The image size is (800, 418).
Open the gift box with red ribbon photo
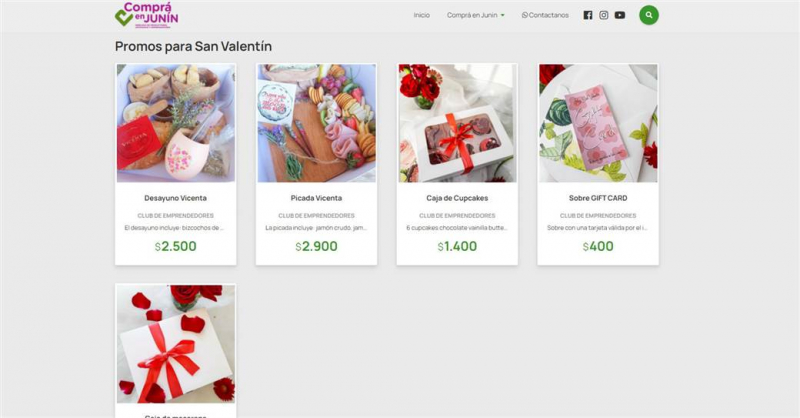pos(176,344)
